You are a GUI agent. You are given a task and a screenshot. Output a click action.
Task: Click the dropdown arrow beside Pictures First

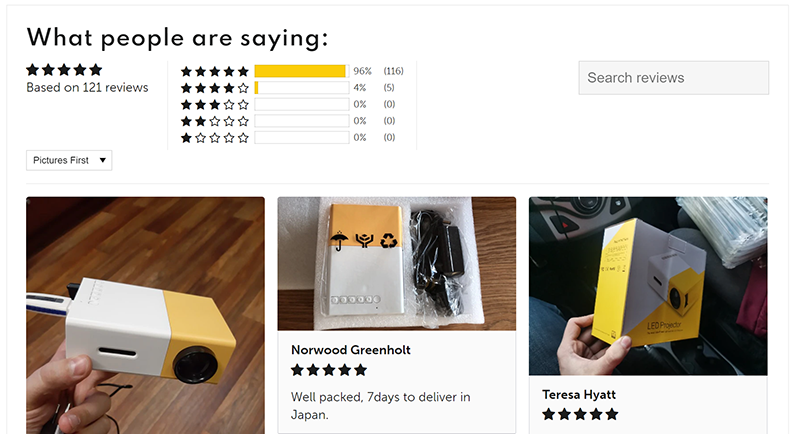coord(103,160)
